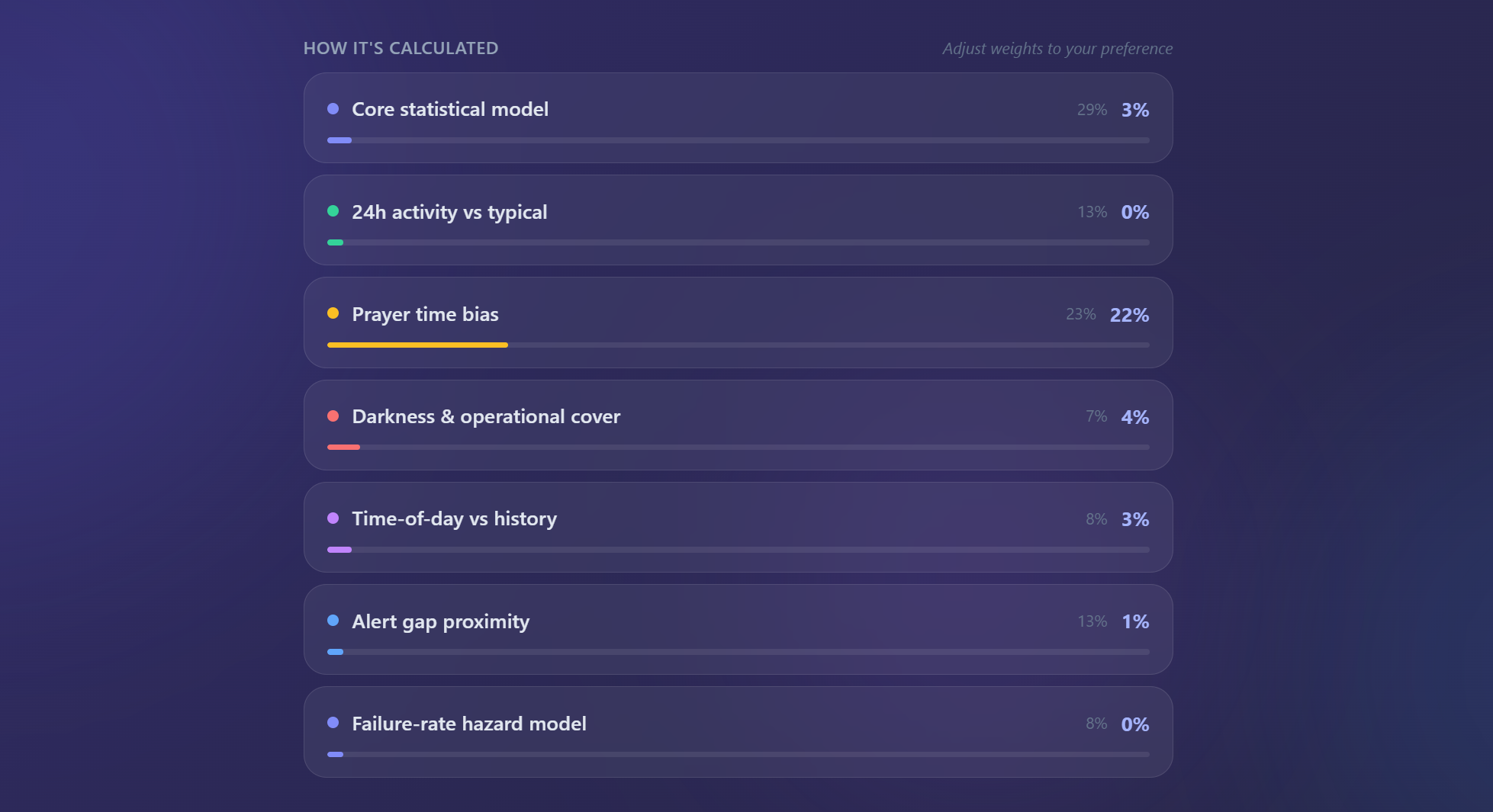Click the Alert gap proximity 1% value
This screenshot has height=812, width=1493.
coord(1135,621)
